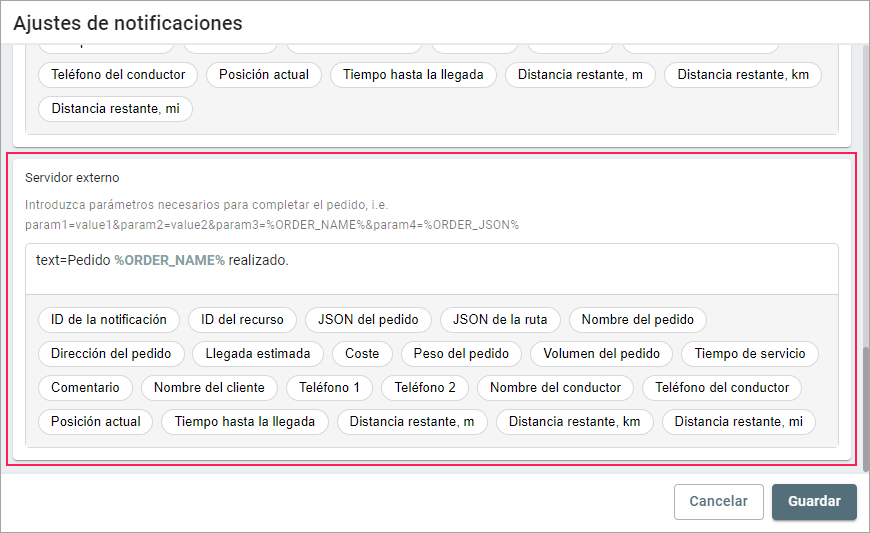Insert the 'Tiempo de servicio' parameter

[750, 353]
